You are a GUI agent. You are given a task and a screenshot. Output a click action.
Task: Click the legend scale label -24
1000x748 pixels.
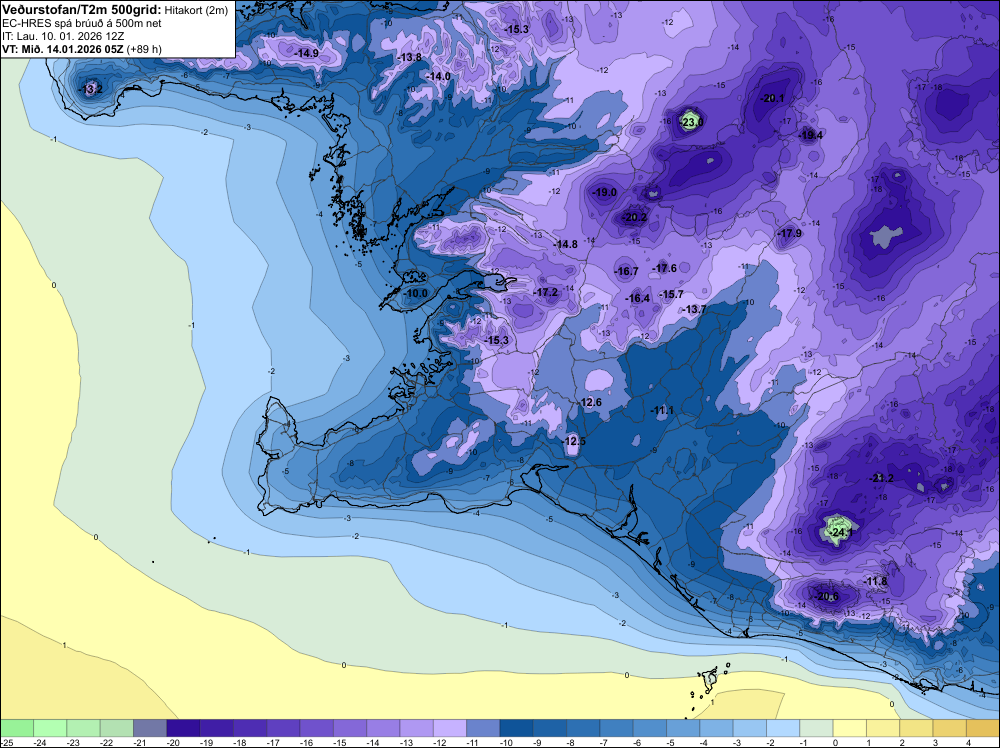40,743
